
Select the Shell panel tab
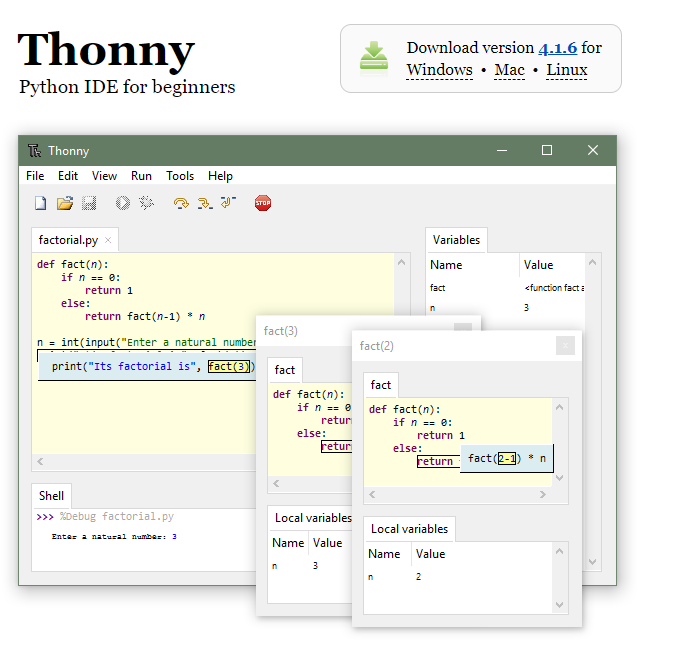[51, 496]
